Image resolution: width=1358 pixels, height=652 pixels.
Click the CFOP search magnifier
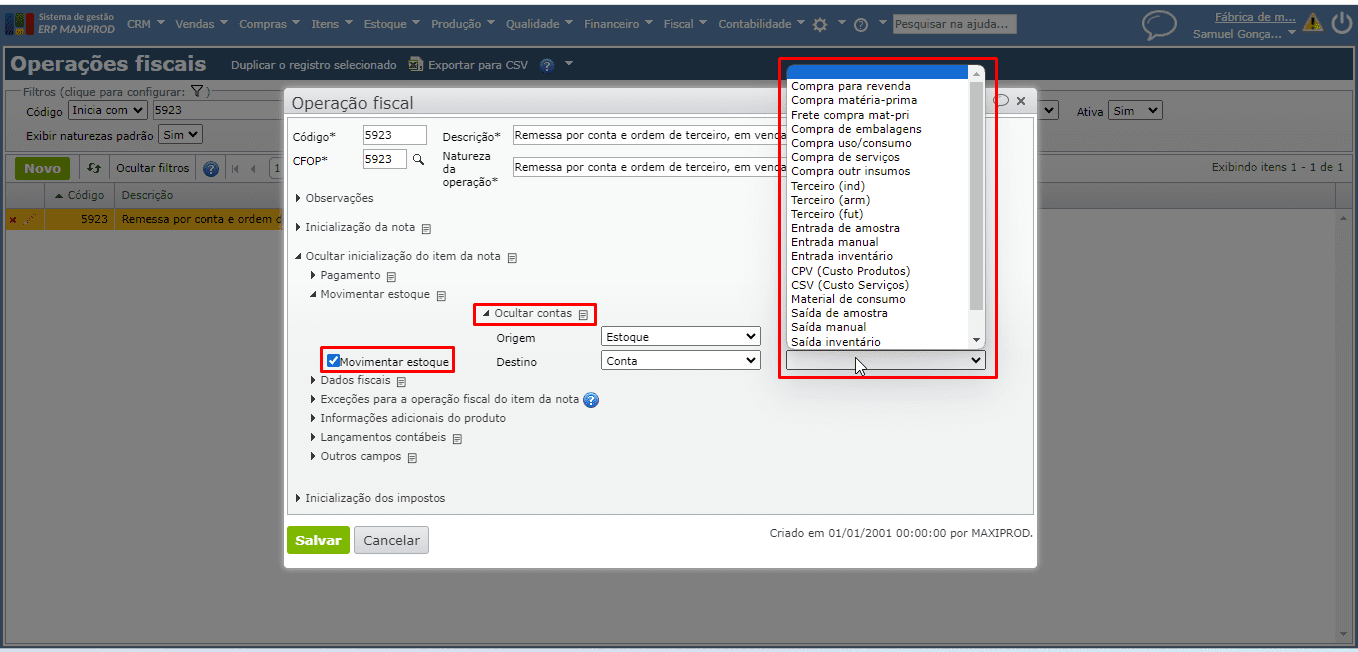click(418, 159)
